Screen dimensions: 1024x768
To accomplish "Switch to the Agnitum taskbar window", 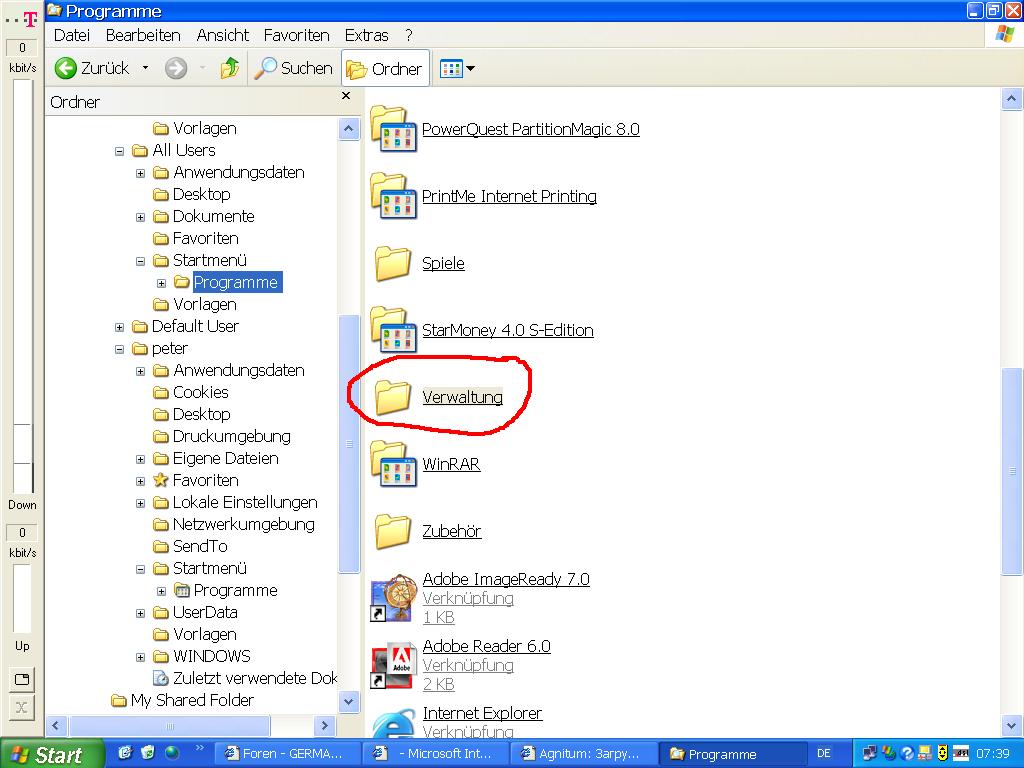I will point(582,754).
